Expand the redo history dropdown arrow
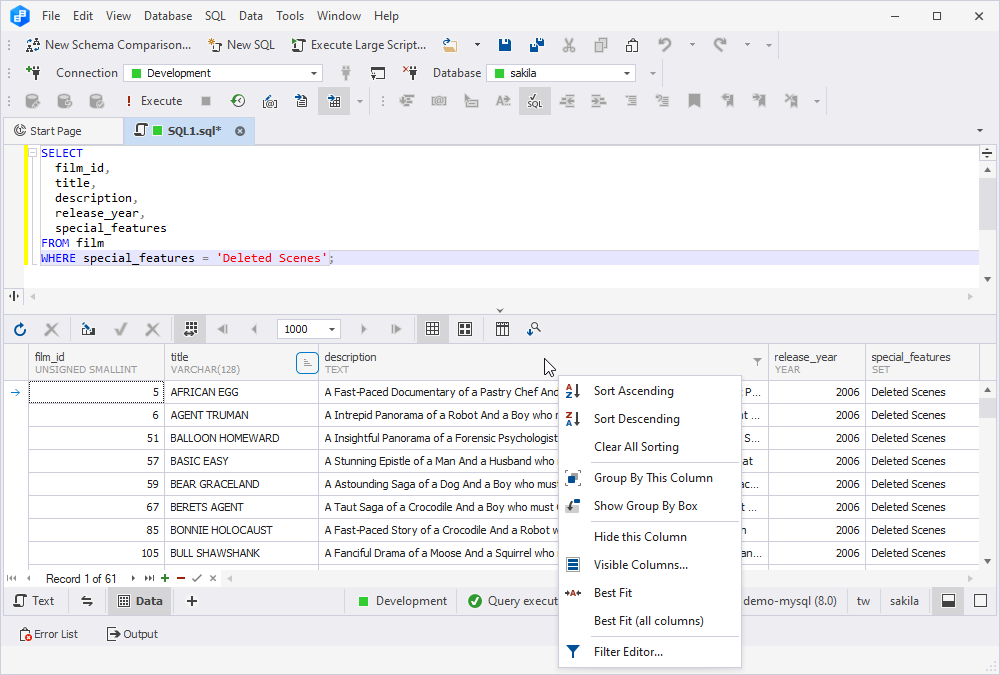The width and height of the screenshot is (1000, 675). pyautogui.click(x=747, y=45)
